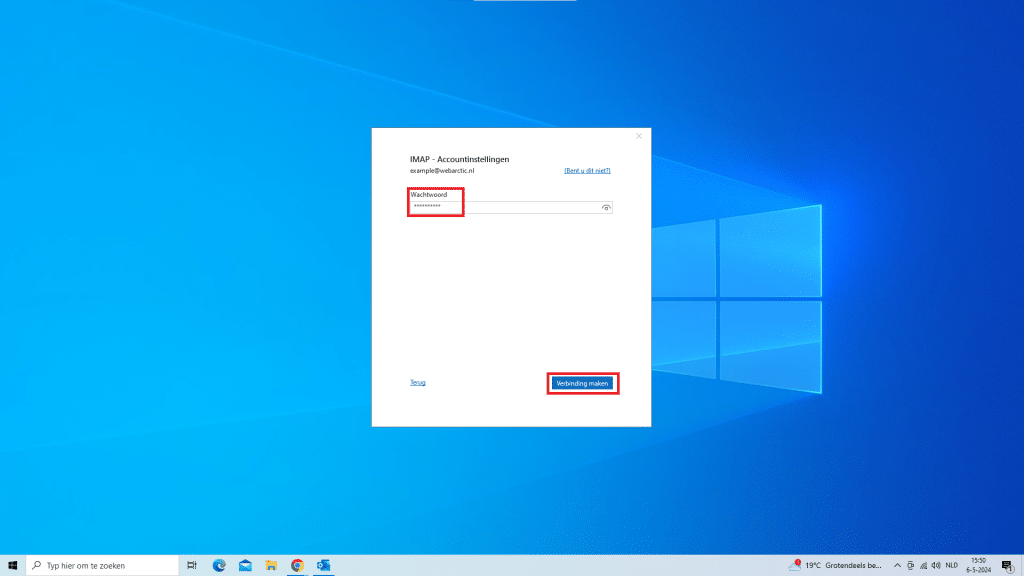Viewport: 1024px width, 576px height.
Task: Open the 'Bent u dit niet?' link
Action: click(x=587, y=170)
